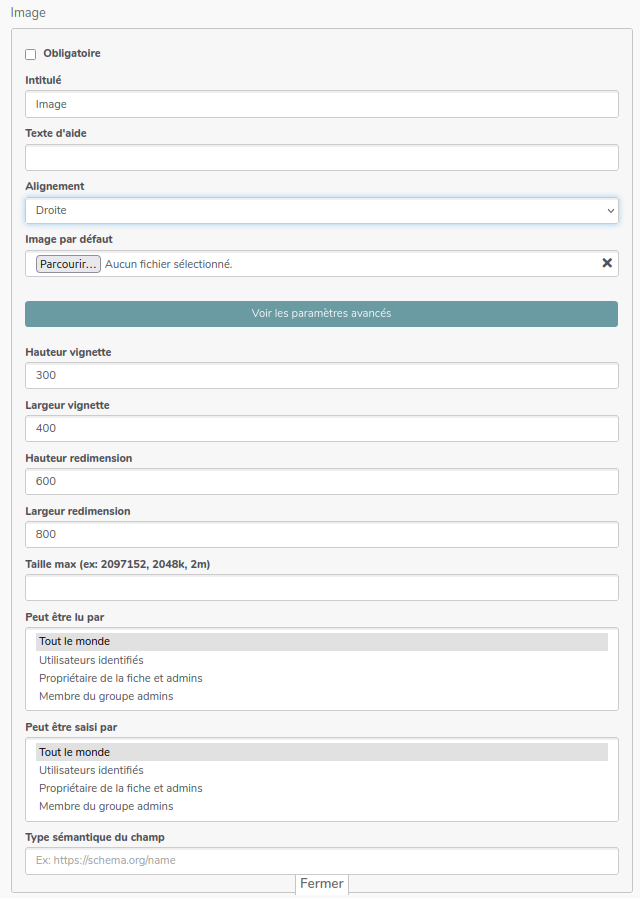Choose Propriétaire de la fiche for saisi par
Viewport: 640px width, 898px height.
(x=120, y=788)
